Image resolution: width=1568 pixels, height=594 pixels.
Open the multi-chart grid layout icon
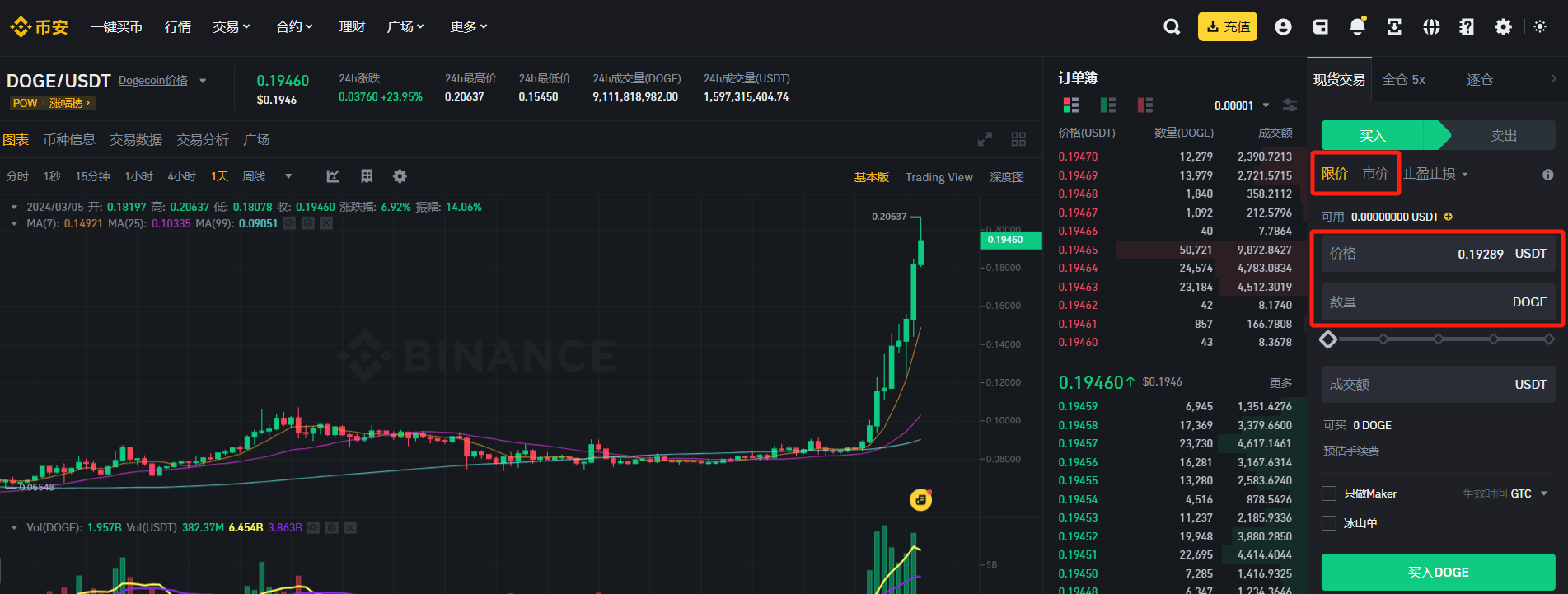pyautogui.click(x=1018, y=139)
